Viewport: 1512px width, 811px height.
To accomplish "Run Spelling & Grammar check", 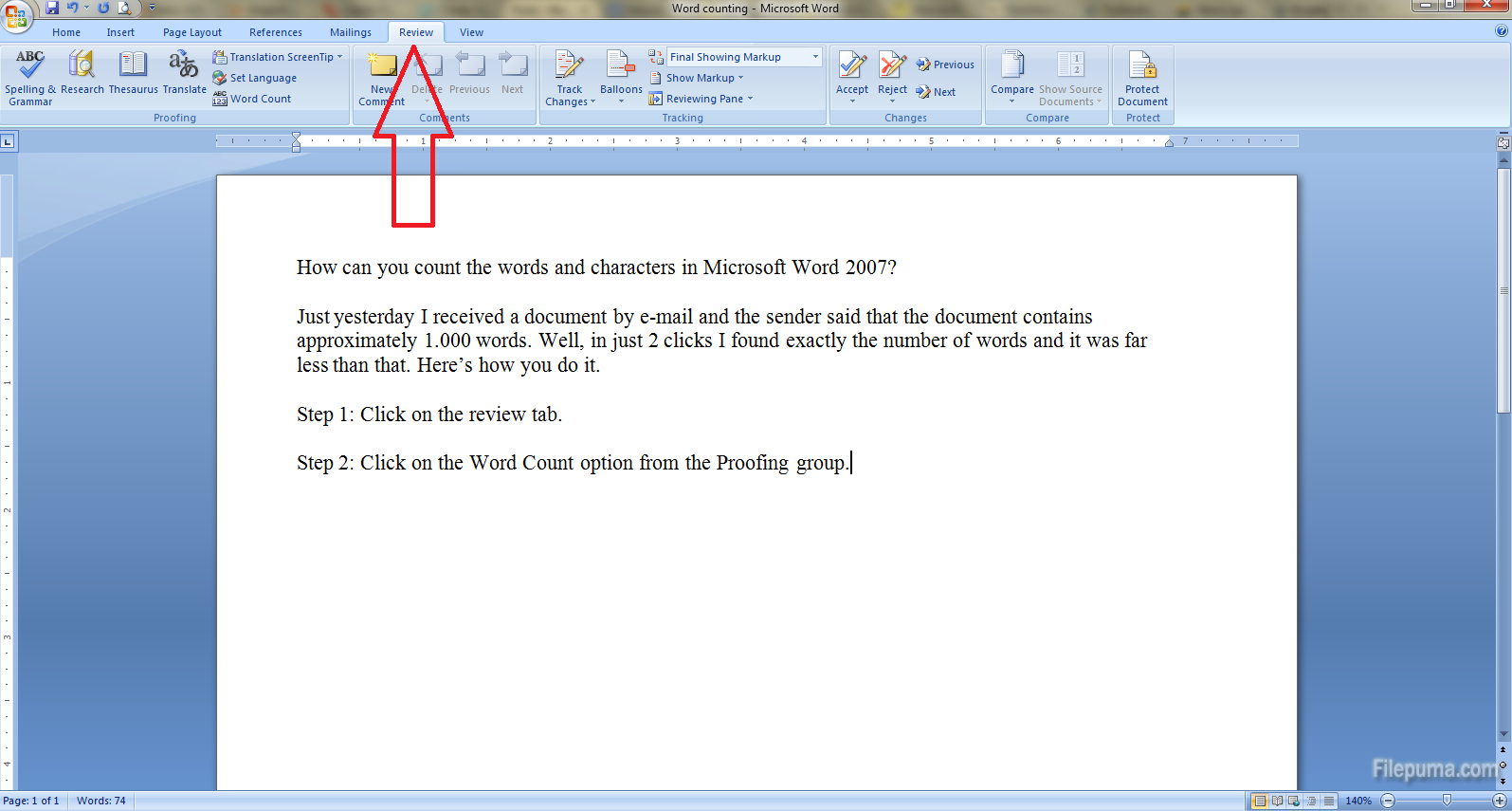I will pos(30,78).
